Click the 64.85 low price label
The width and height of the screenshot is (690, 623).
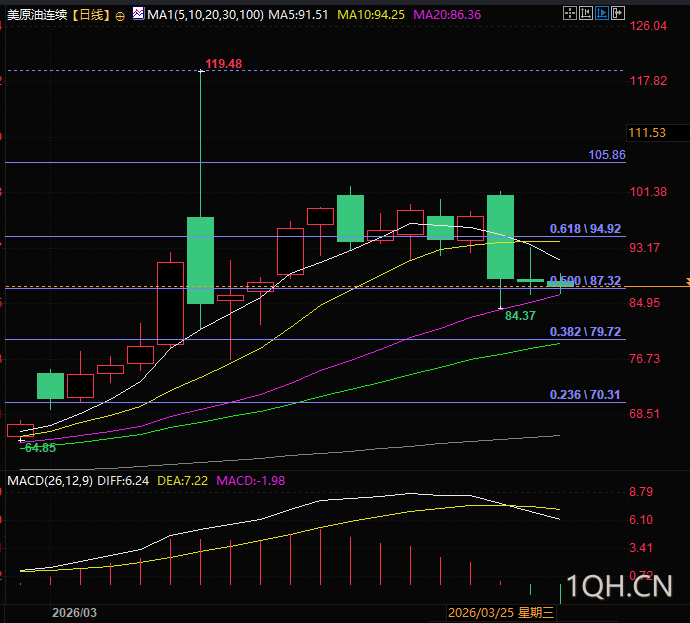[40, 448]
